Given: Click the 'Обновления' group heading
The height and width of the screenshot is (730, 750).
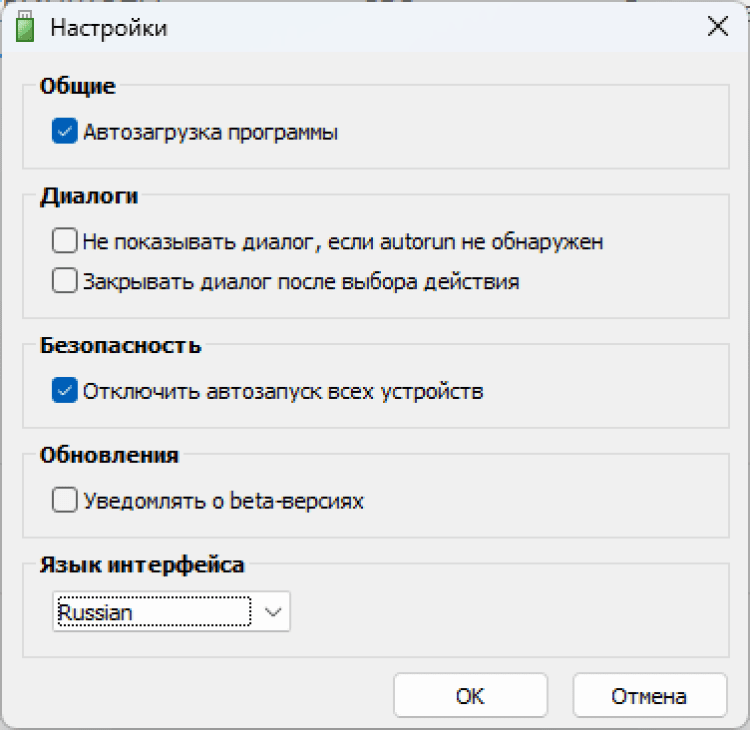Looking at the screenshot, I should [109, 455].
